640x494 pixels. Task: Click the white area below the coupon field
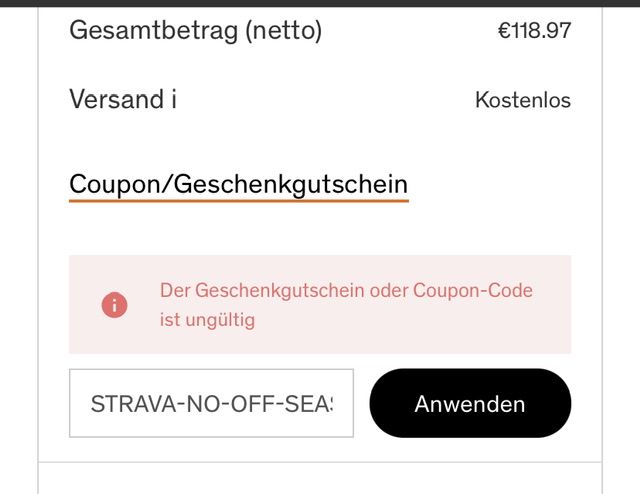pyautogui.click(x=320, y=475)
